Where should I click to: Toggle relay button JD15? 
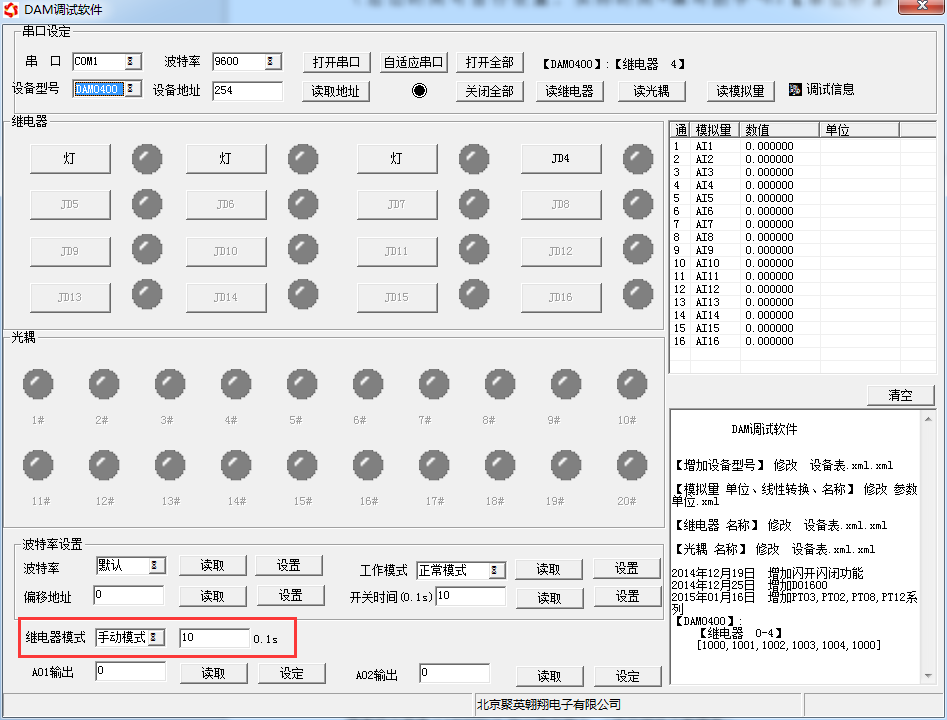coord(397,297)
